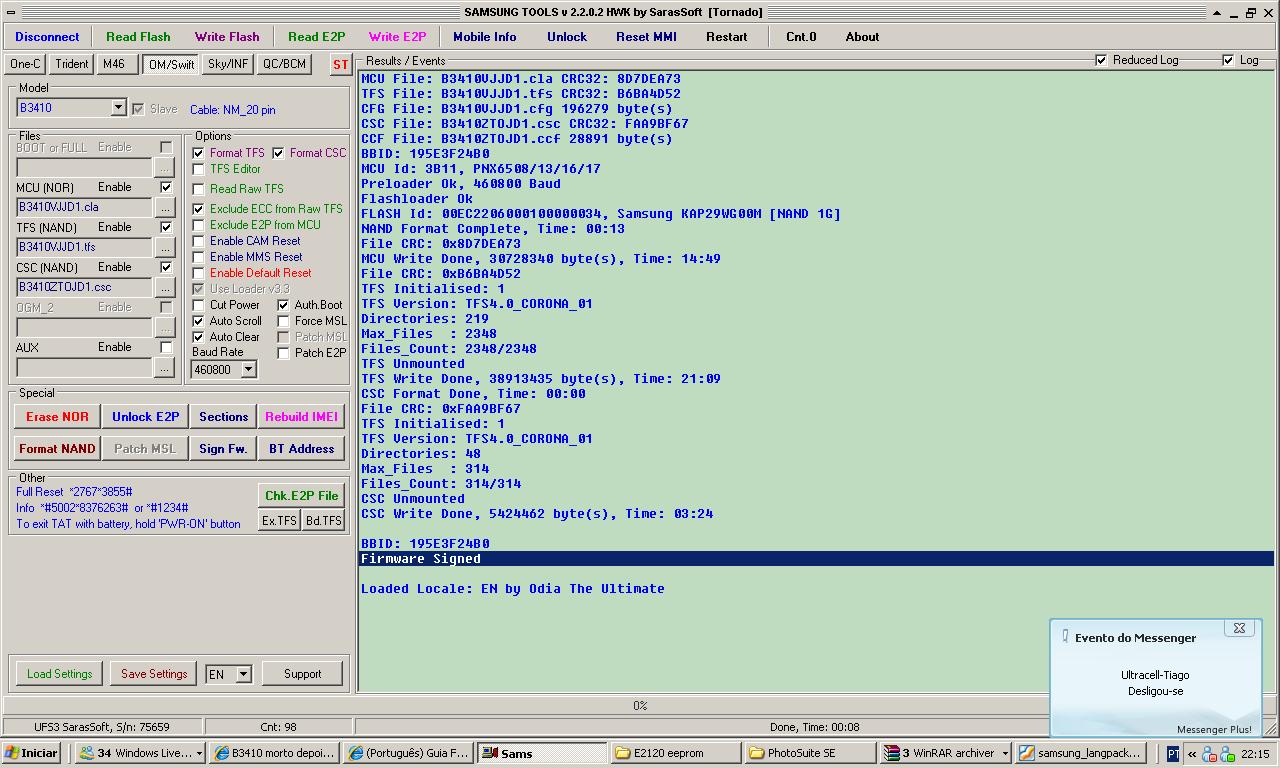Toggle the Format CSC checkbox
Image resolution: width=1280 pixels, height=768 pixels.
click(278, 153)
